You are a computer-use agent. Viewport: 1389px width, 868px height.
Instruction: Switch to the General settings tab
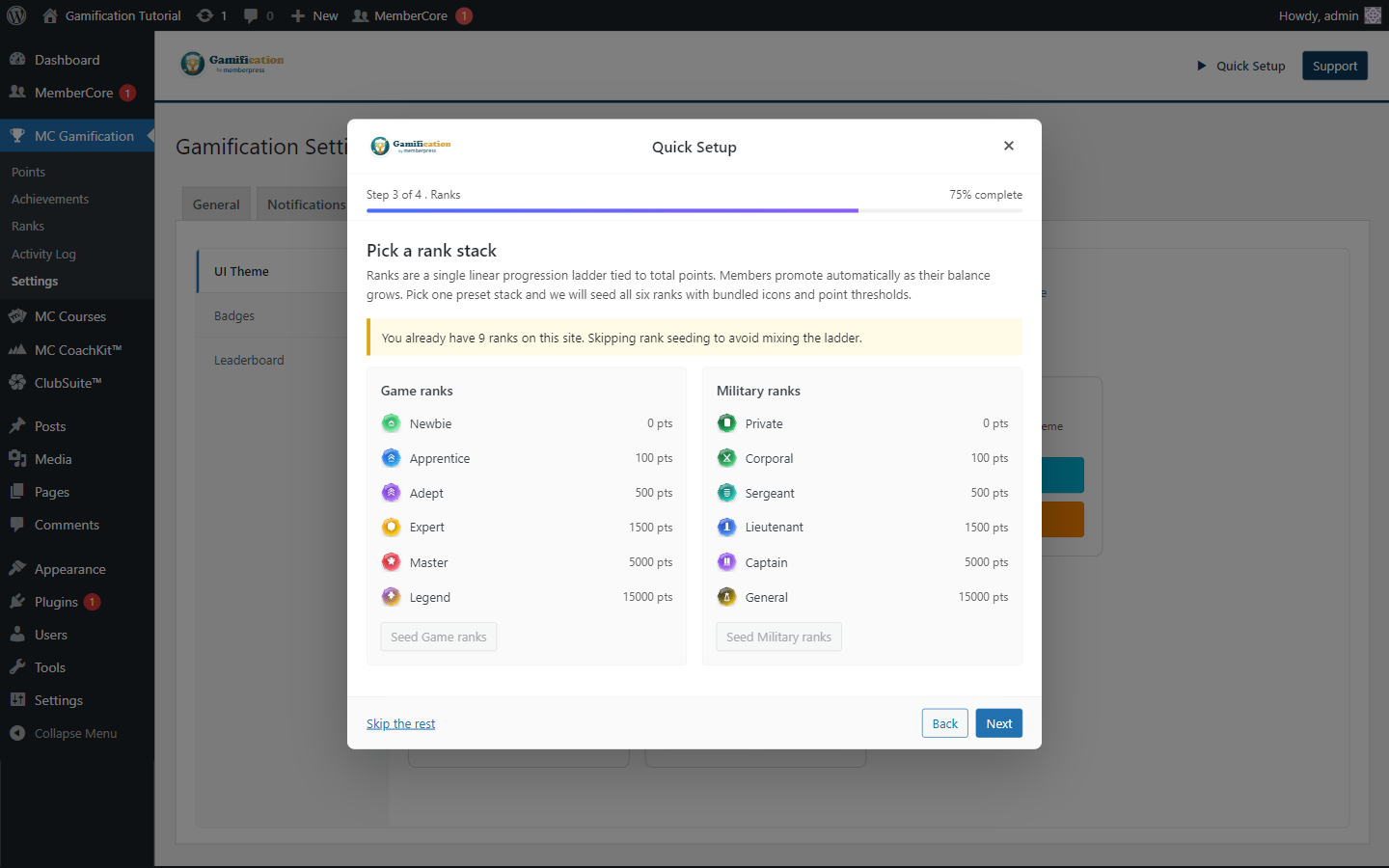tap(216, 204)
